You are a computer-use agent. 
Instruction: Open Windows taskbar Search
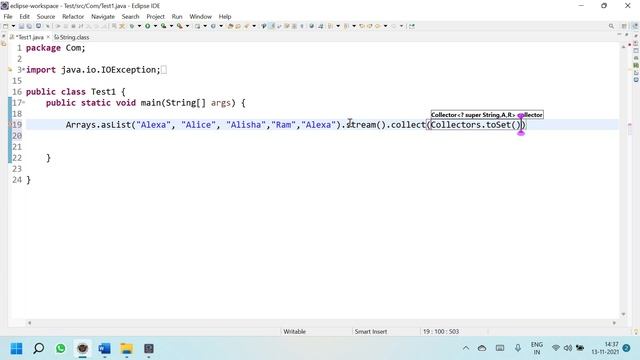[x=39, y=349]
